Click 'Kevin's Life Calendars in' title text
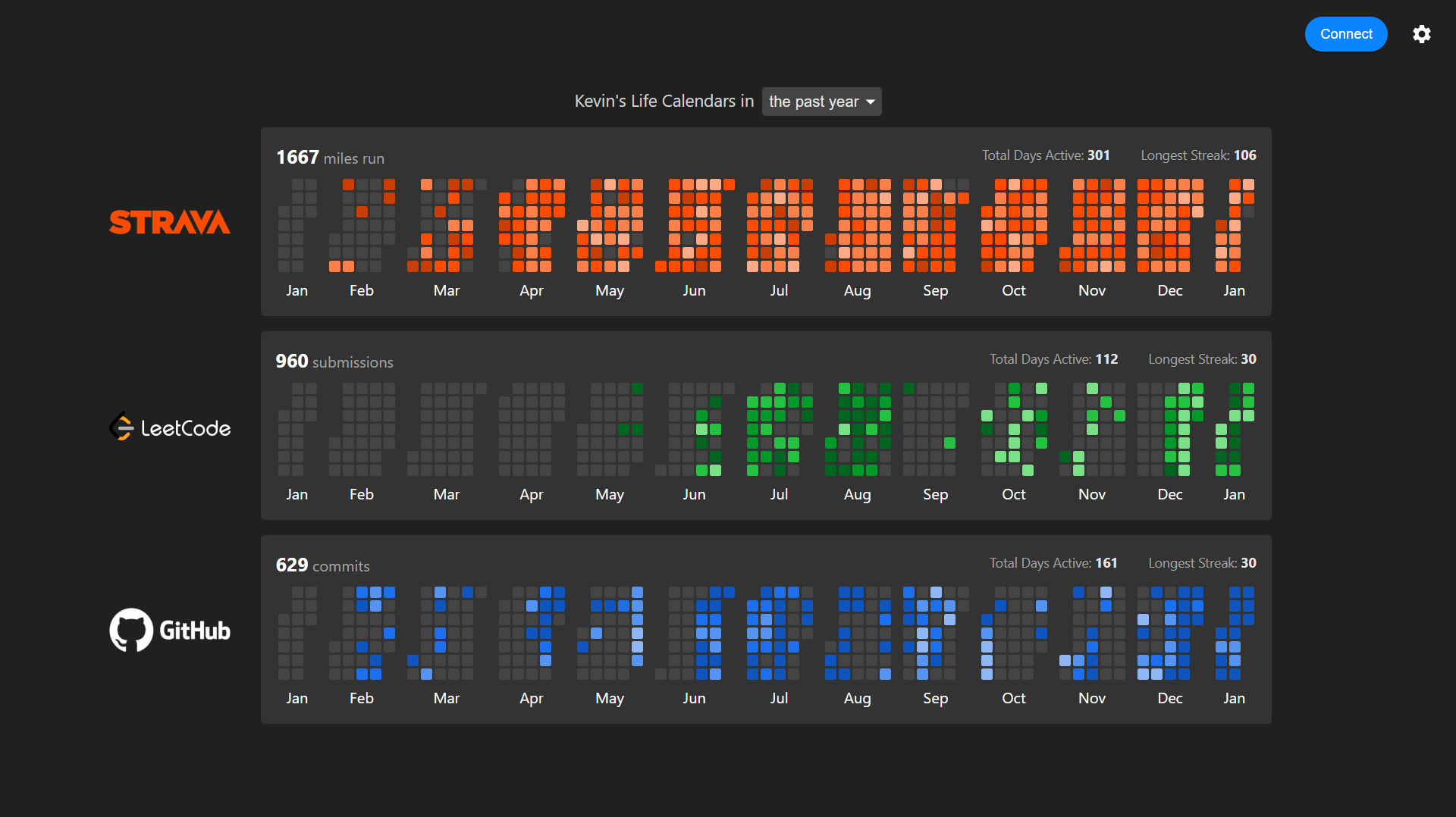The height and width of the screenshot is (817, 1456). click(x=664, y=101)
